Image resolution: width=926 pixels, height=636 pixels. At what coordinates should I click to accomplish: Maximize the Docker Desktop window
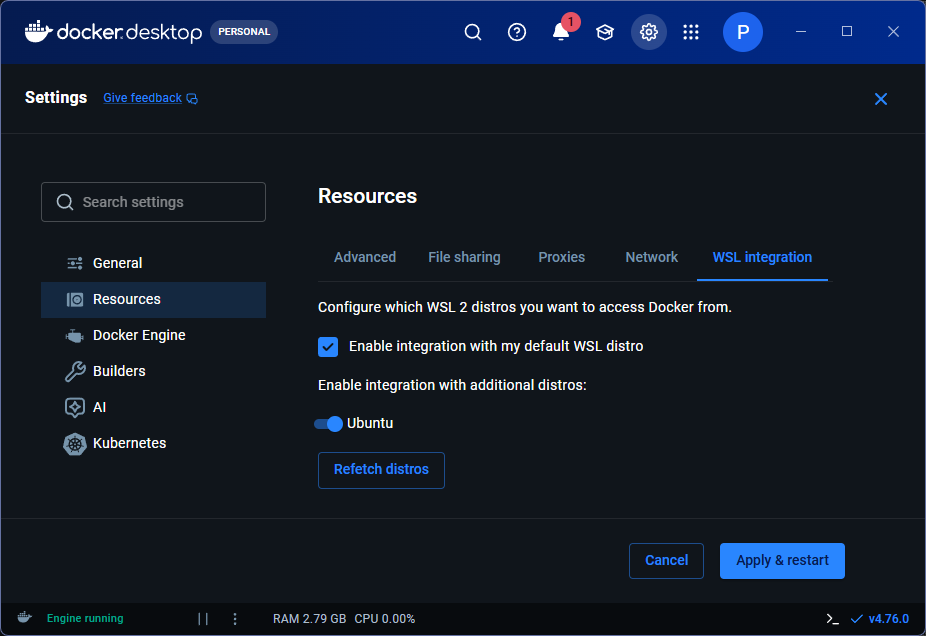(x=847, y=31)
